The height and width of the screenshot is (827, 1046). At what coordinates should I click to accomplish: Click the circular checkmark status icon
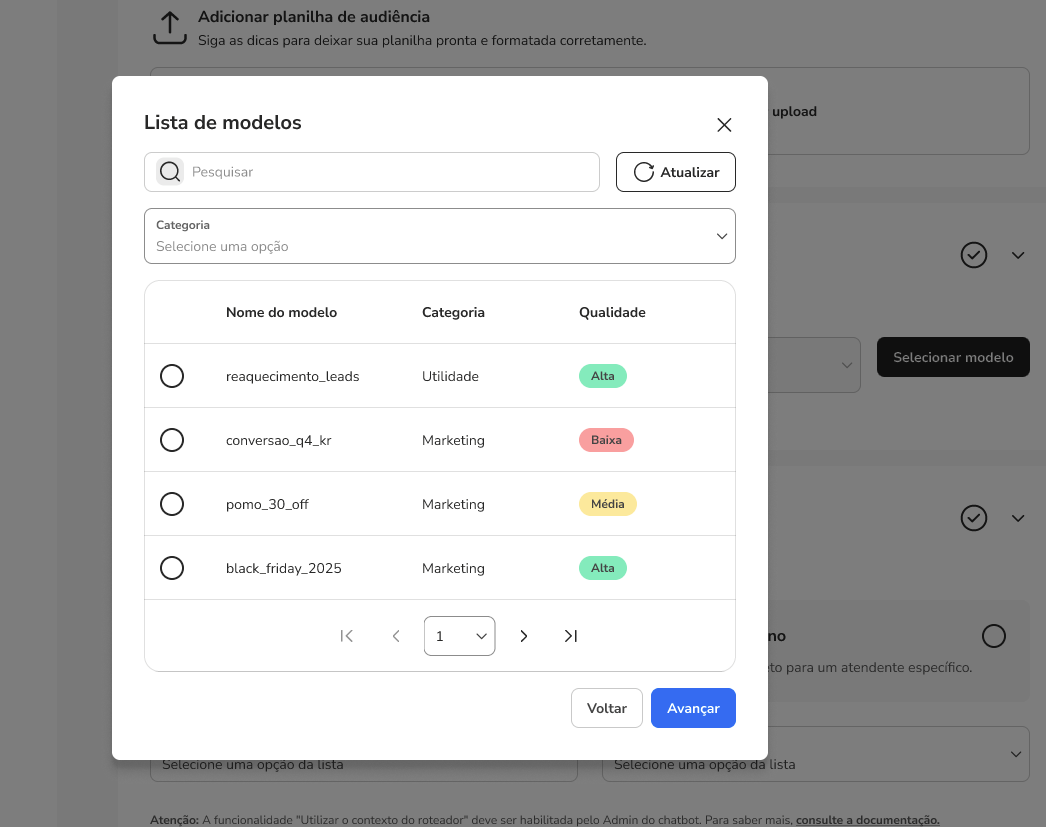[974, 255]
